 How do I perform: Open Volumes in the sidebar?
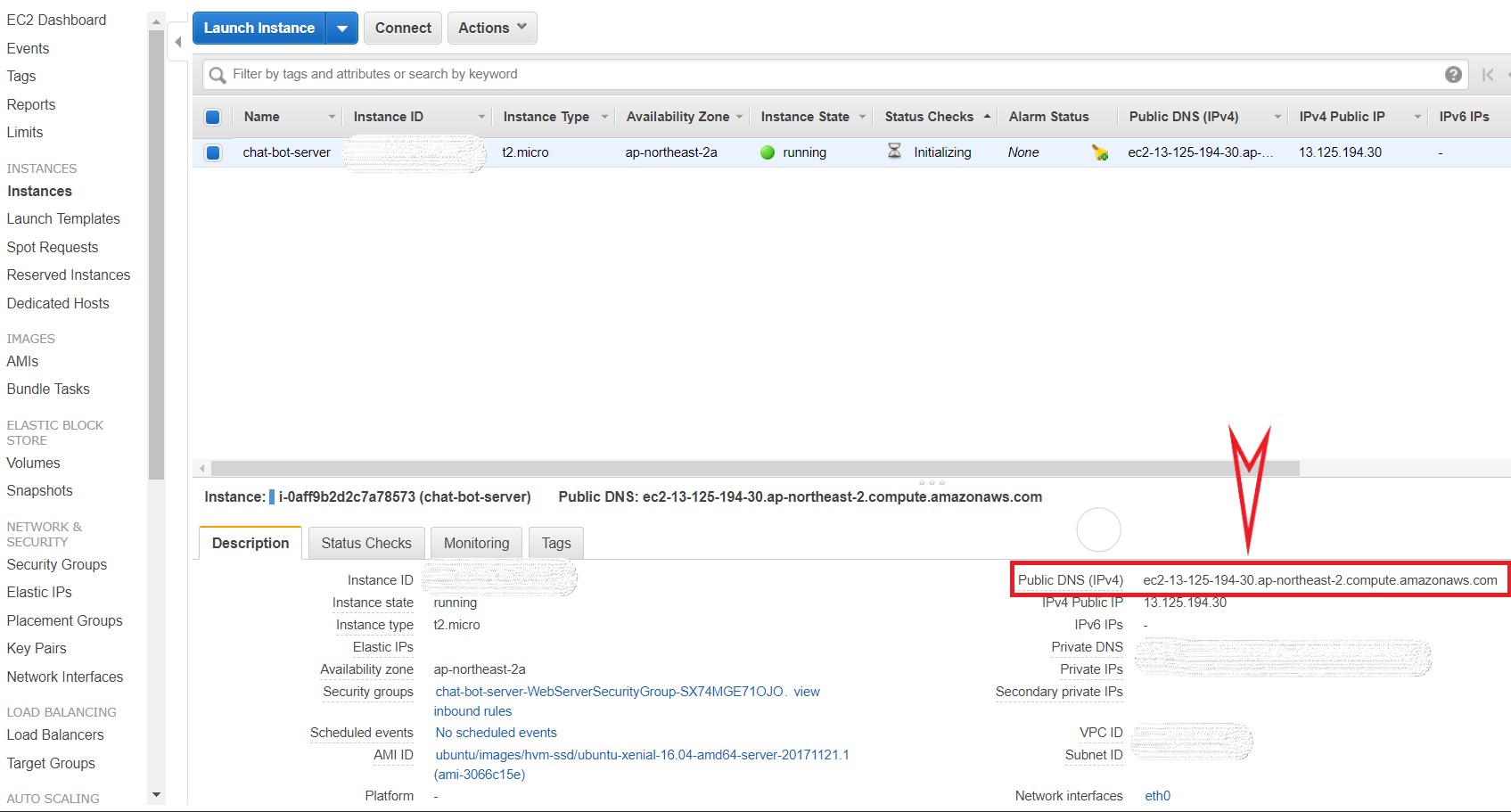(x=33, y=463)
